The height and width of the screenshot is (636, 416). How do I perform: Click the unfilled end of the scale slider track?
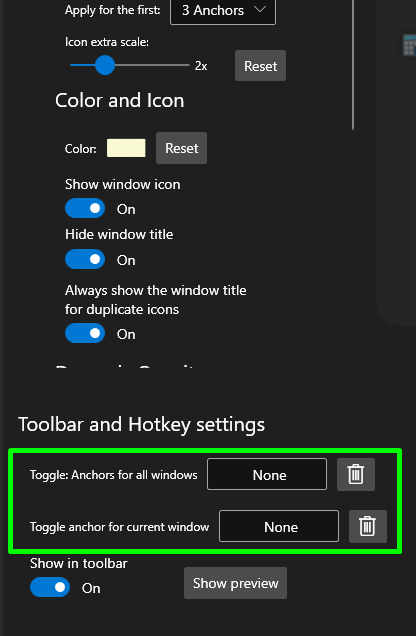[152, 65]
